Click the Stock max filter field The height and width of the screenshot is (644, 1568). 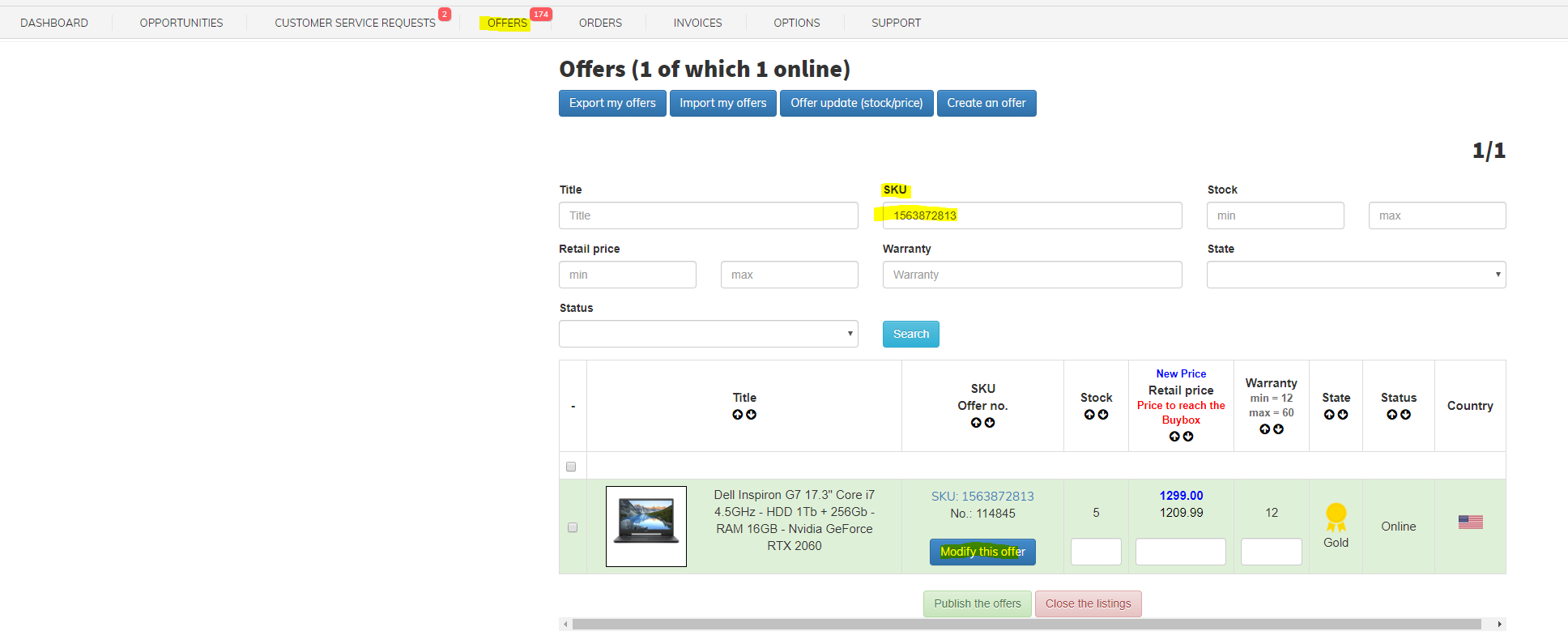[1438, 215]
